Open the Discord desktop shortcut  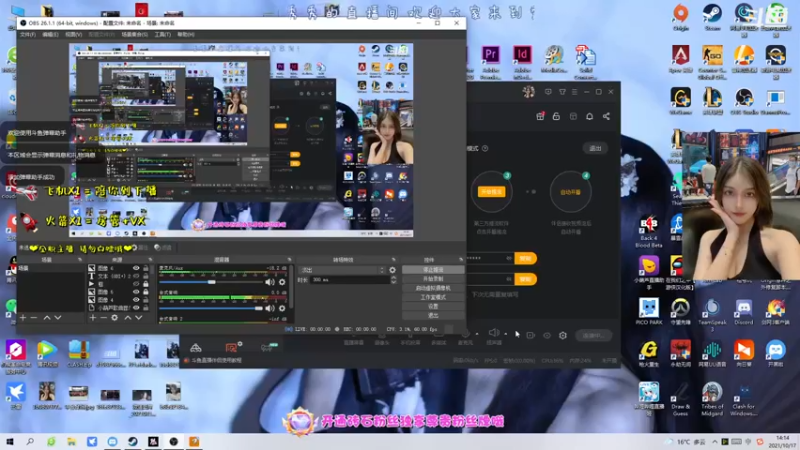[743, 311]
